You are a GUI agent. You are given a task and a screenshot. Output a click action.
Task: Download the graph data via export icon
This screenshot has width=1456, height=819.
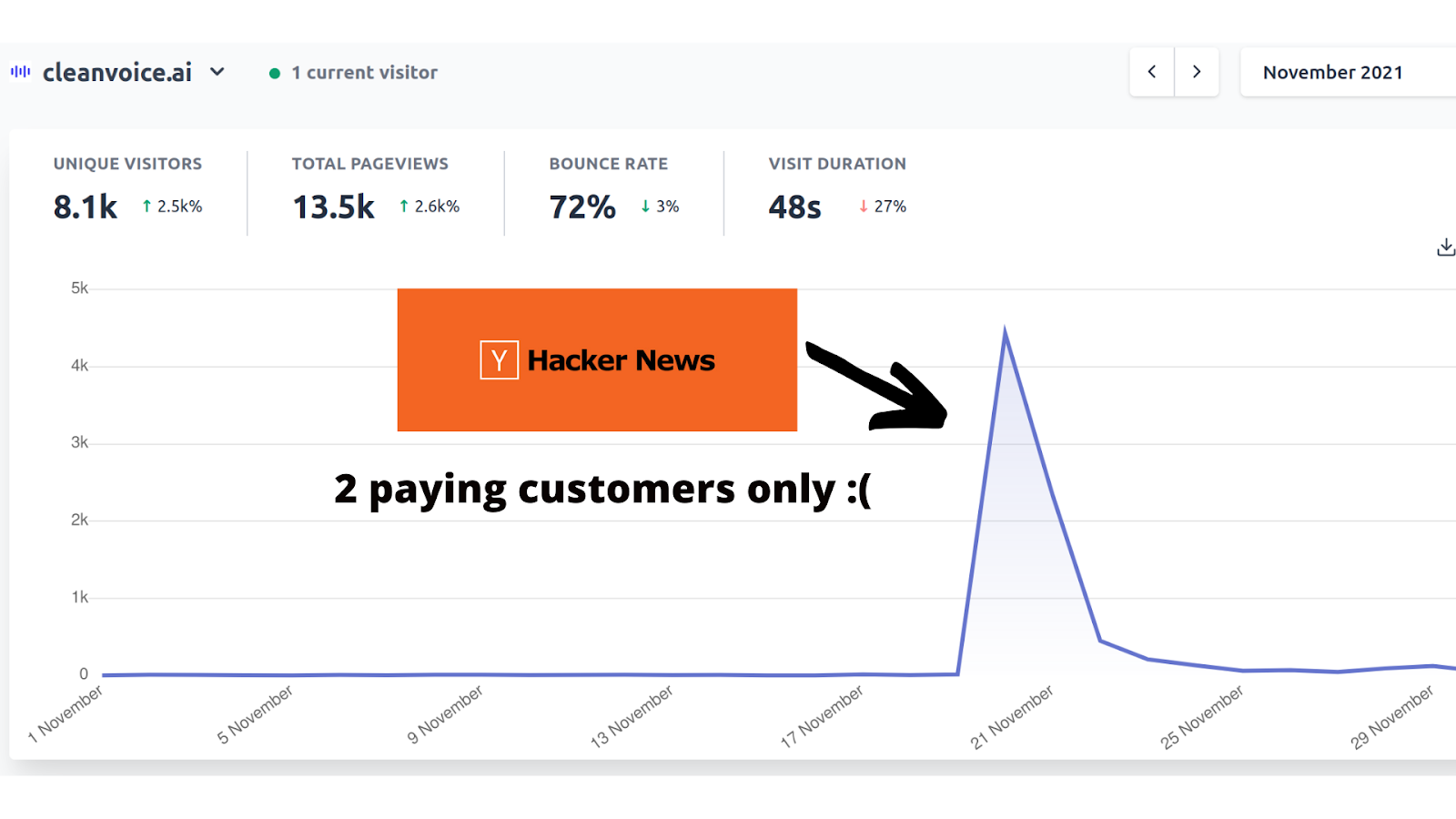pyautogui.click(x=1445, y=247)
